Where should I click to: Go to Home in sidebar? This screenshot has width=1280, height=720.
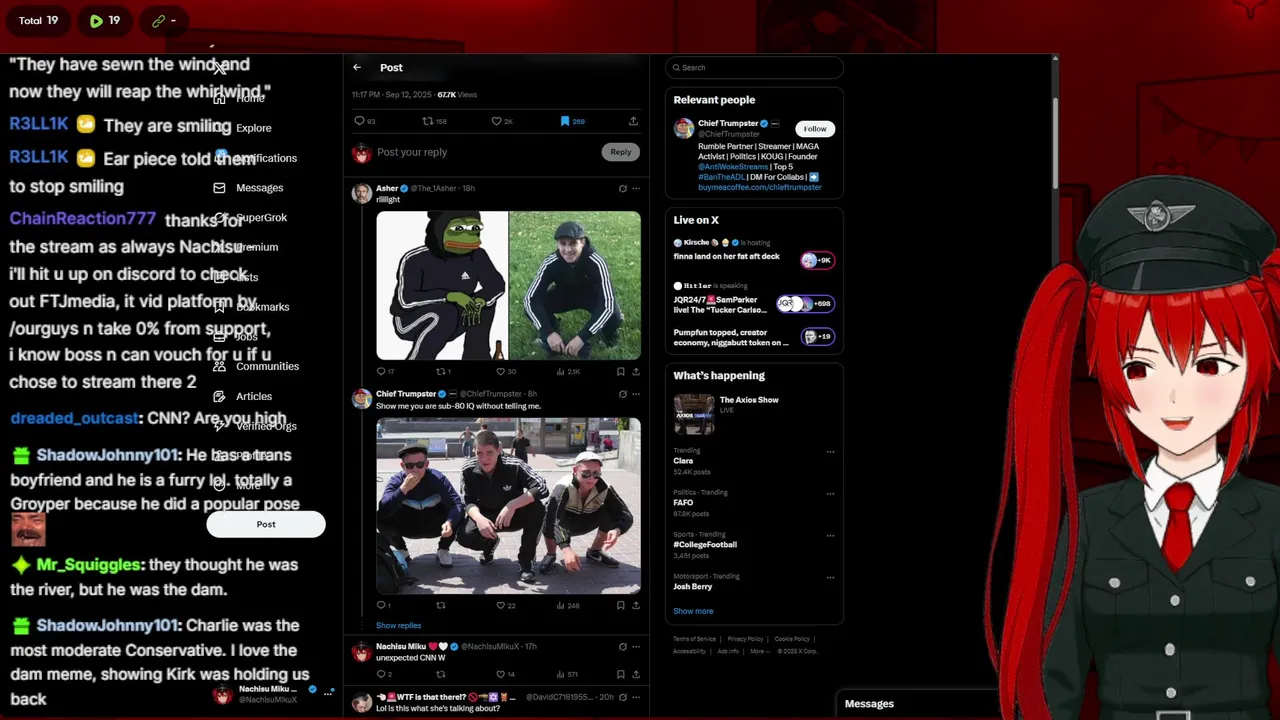240,98
